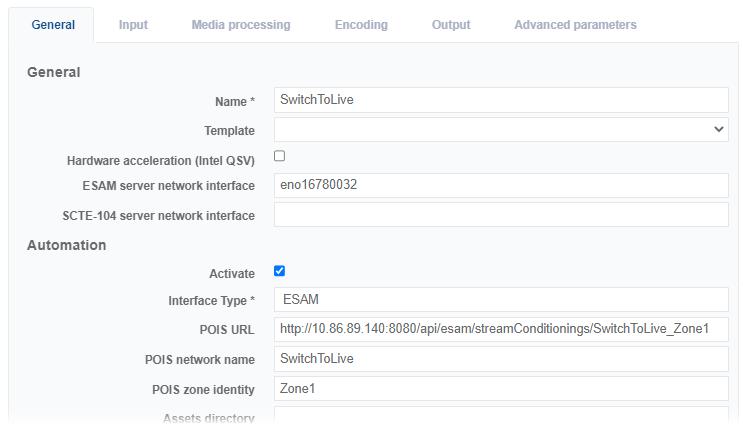Switch to the General tab
This screenshot has height=424, width=743.
coord(53,25)
